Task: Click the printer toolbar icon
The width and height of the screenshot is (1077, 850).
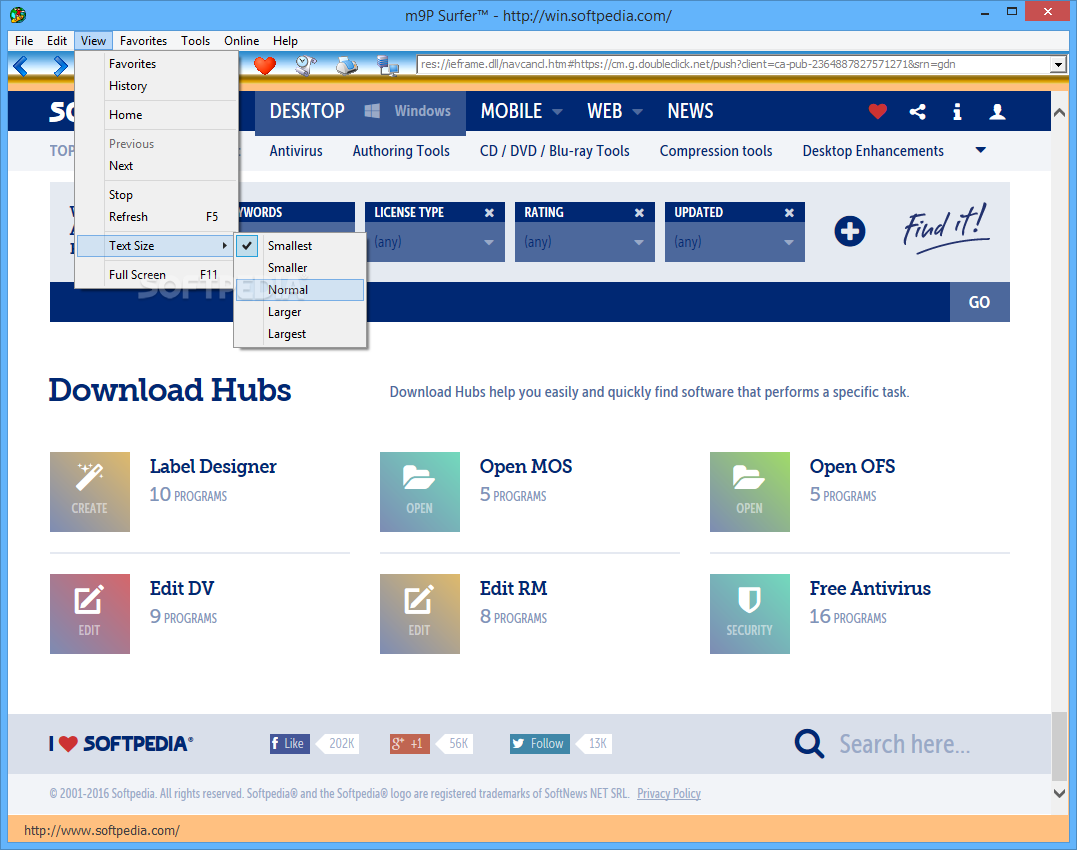Action: coord(347,65)
